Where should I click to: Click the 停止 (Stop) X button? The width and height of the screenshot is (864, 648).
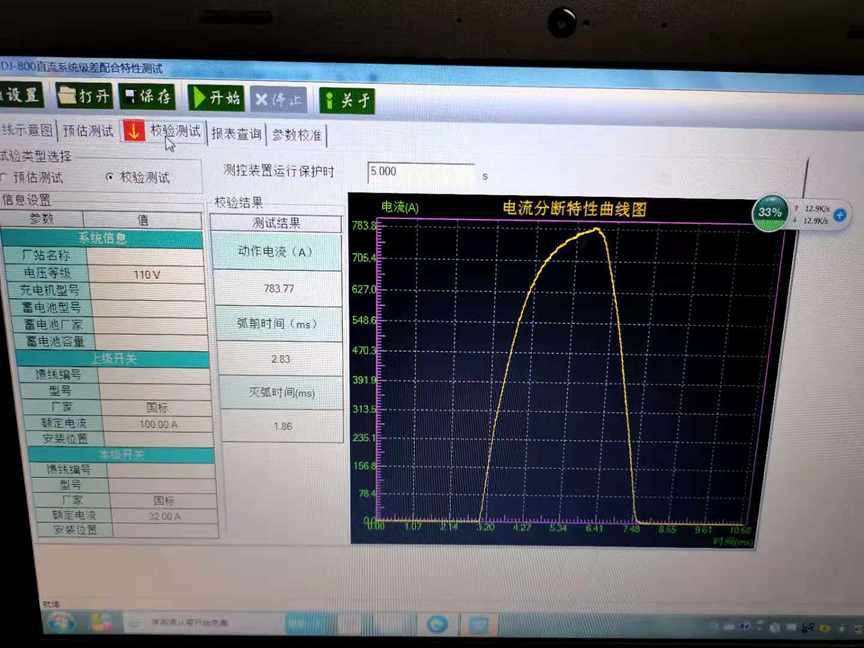point(279,99)
